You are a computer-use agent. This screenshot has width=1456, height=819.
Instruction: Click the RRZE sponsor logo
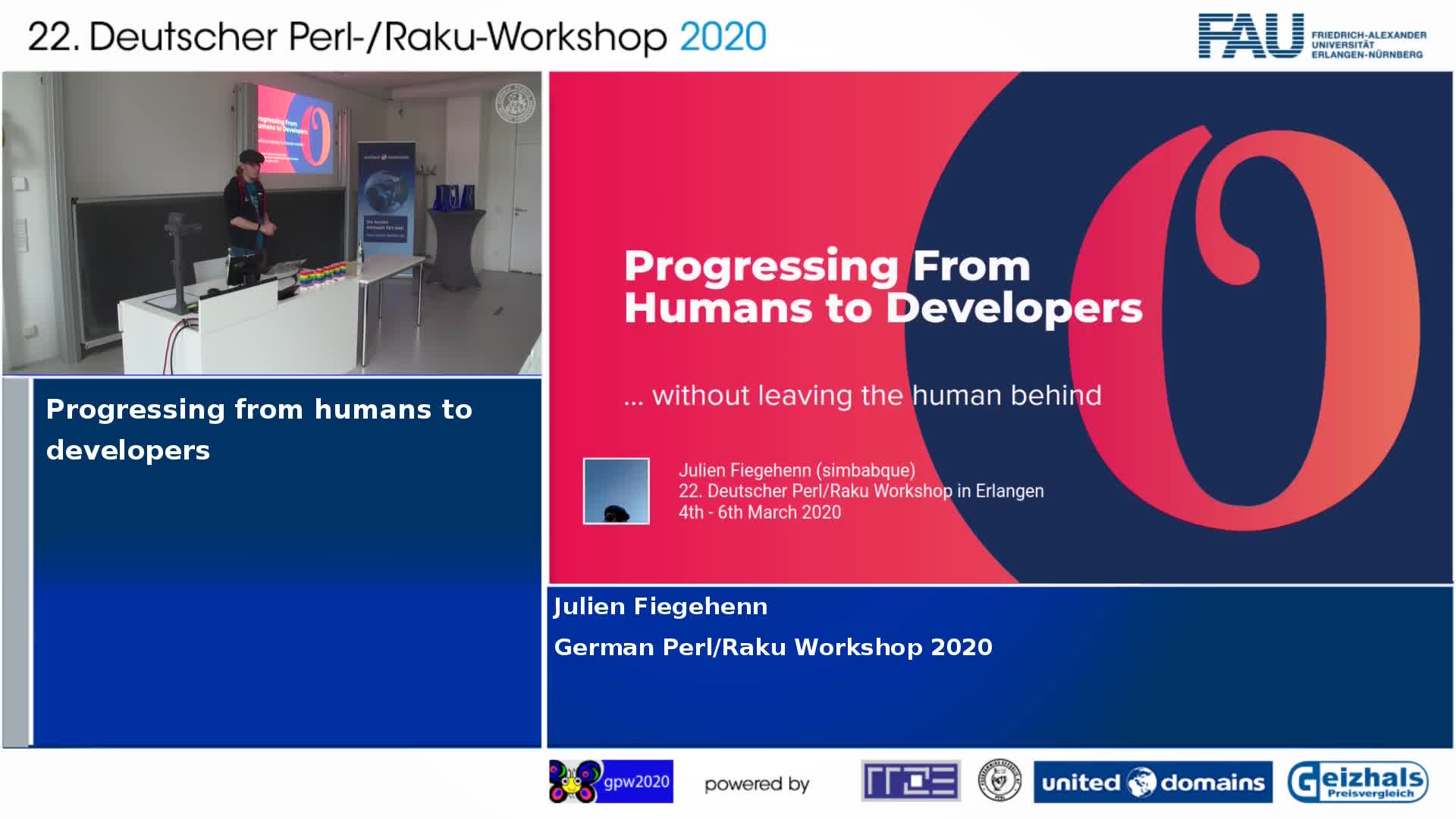coord(911,781)
